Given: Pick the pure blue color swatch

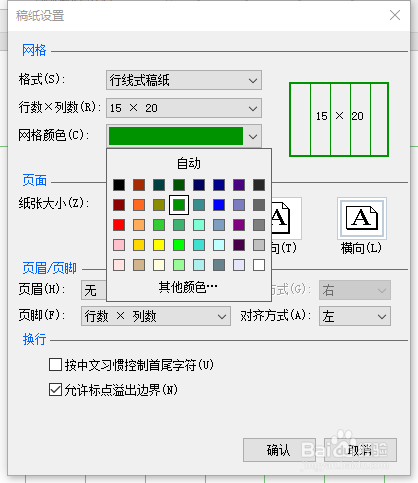Looking at the screenshot, I should tap(219, 205).
